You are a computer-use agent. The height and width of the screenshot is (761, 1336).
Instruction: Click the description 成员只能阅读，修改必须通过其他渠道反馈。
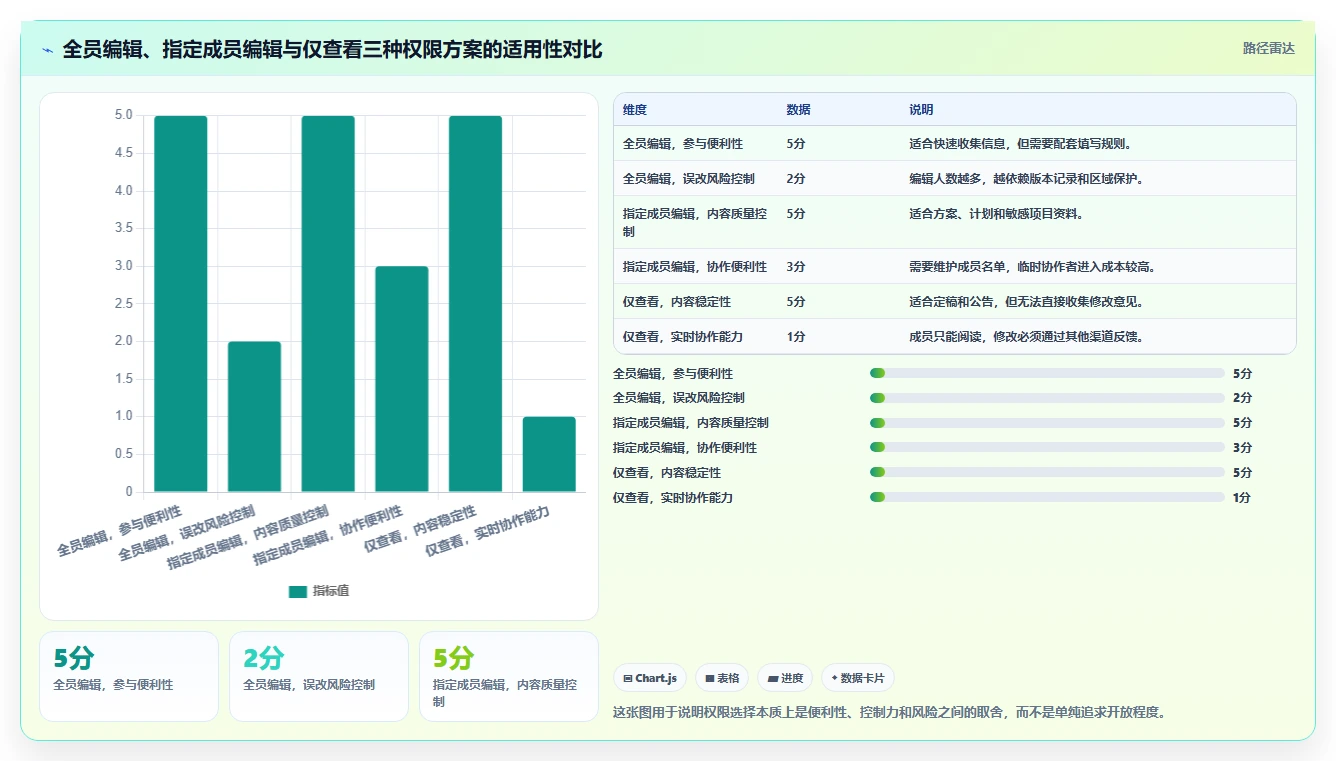click(1027, 337)
